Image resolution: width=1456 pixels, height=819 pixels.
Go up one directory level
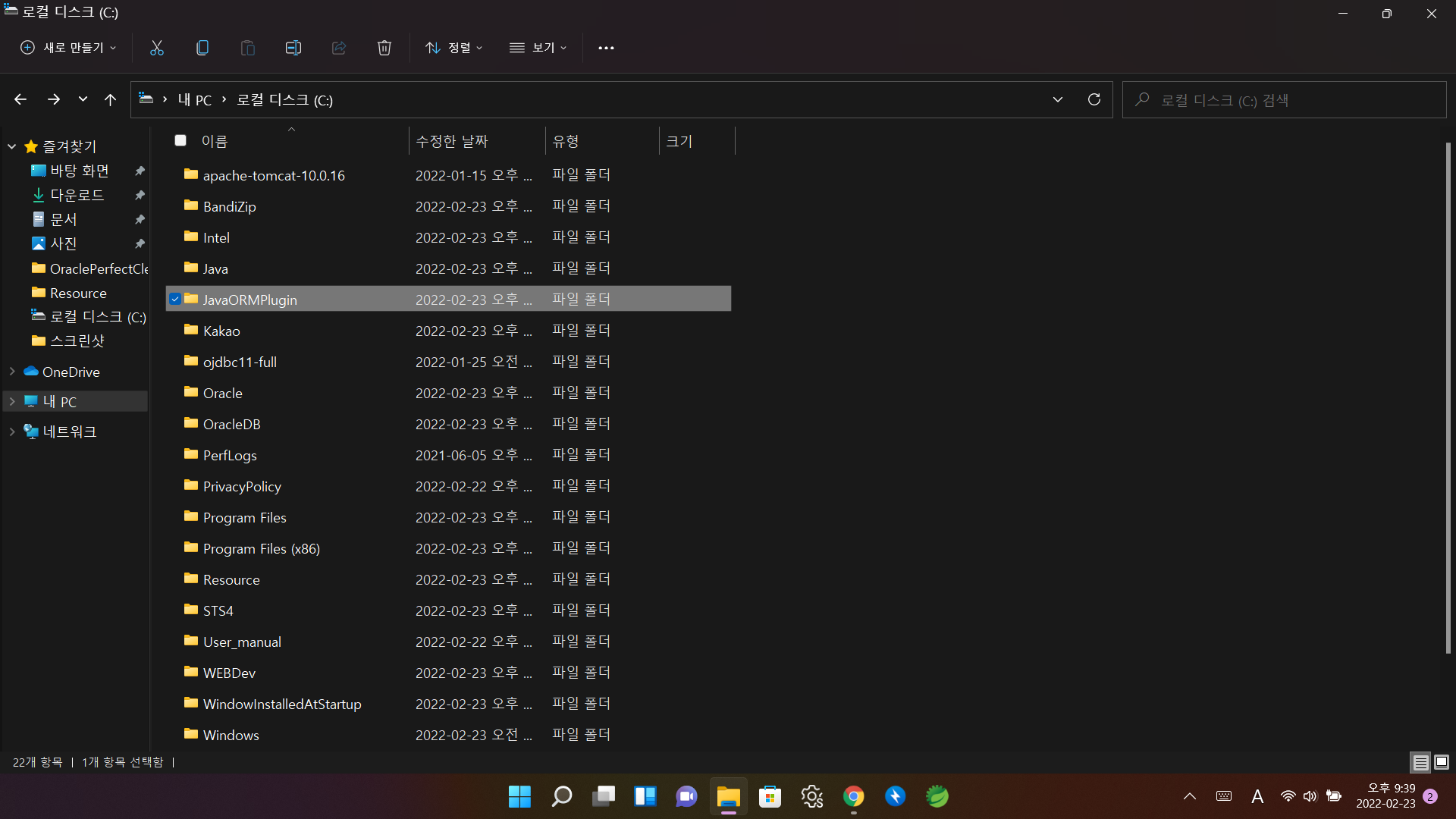[111, 99]
